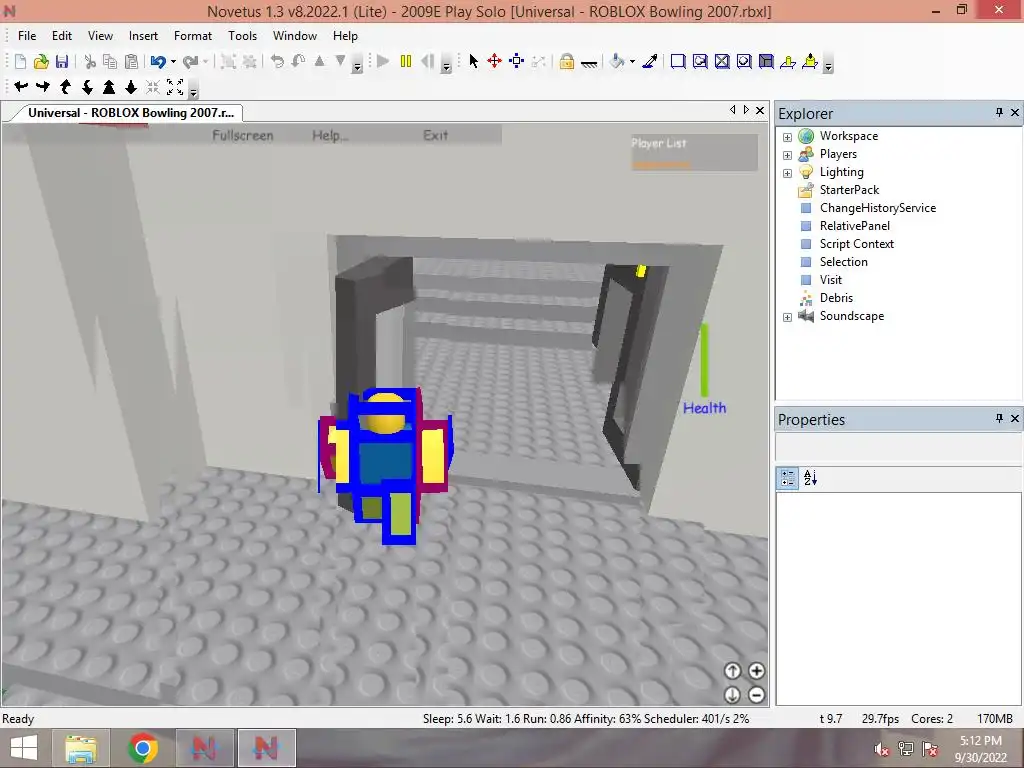
Task: Open the Format menu
Action: tap(193, 36)
